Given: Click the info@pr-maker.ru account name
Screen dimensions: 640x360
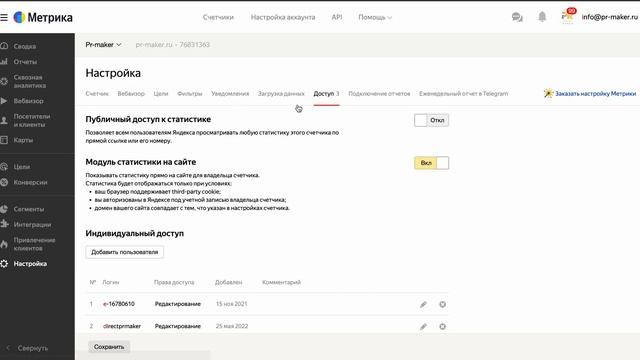Looking at the screenshot, I should 609,17.
